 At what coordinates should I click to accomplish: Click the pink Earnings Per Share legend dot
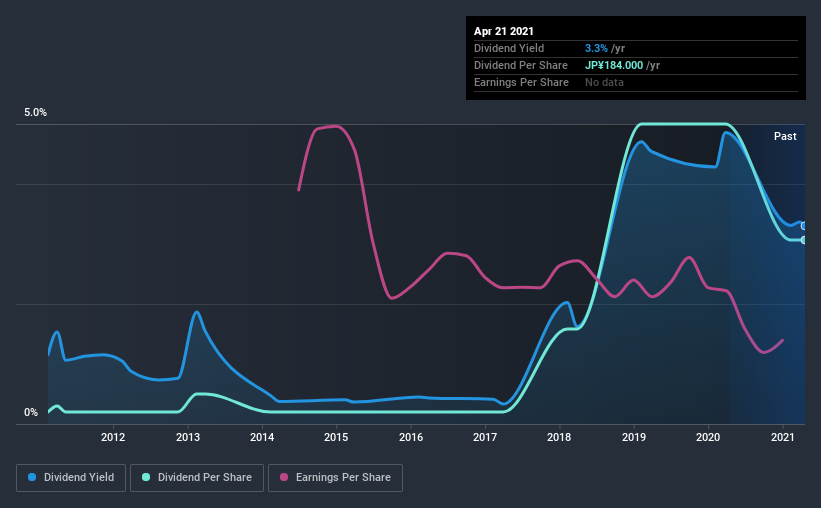284,477
